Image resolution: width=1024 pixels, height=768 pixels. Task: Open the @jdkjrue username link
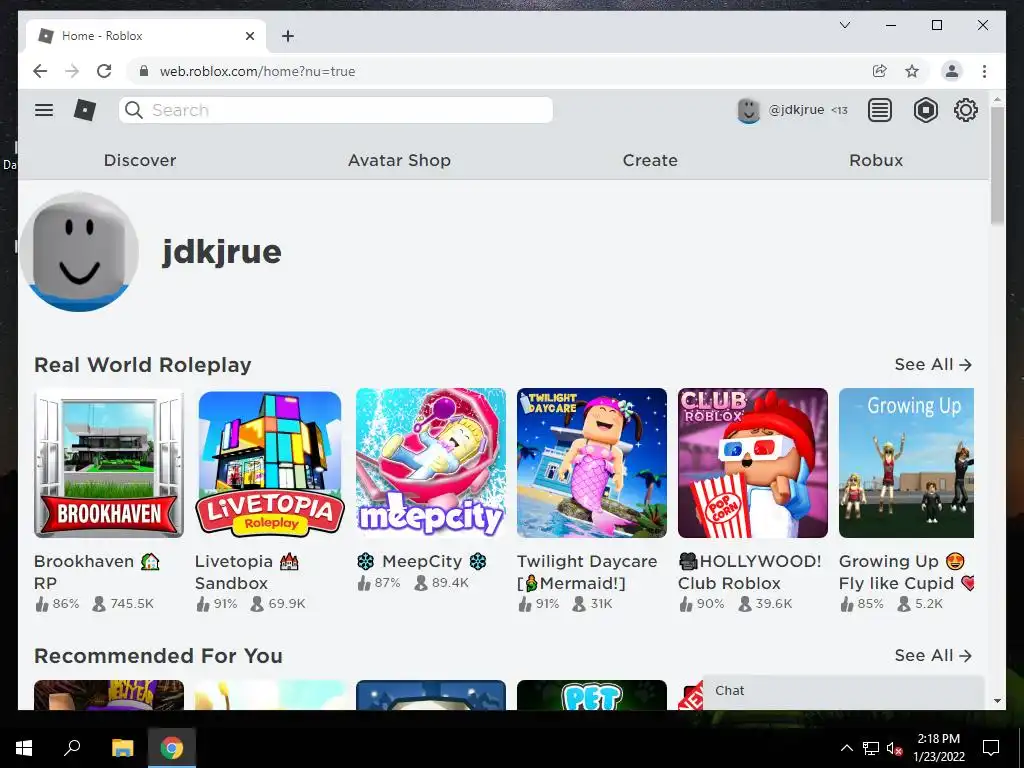coord(796,110)
